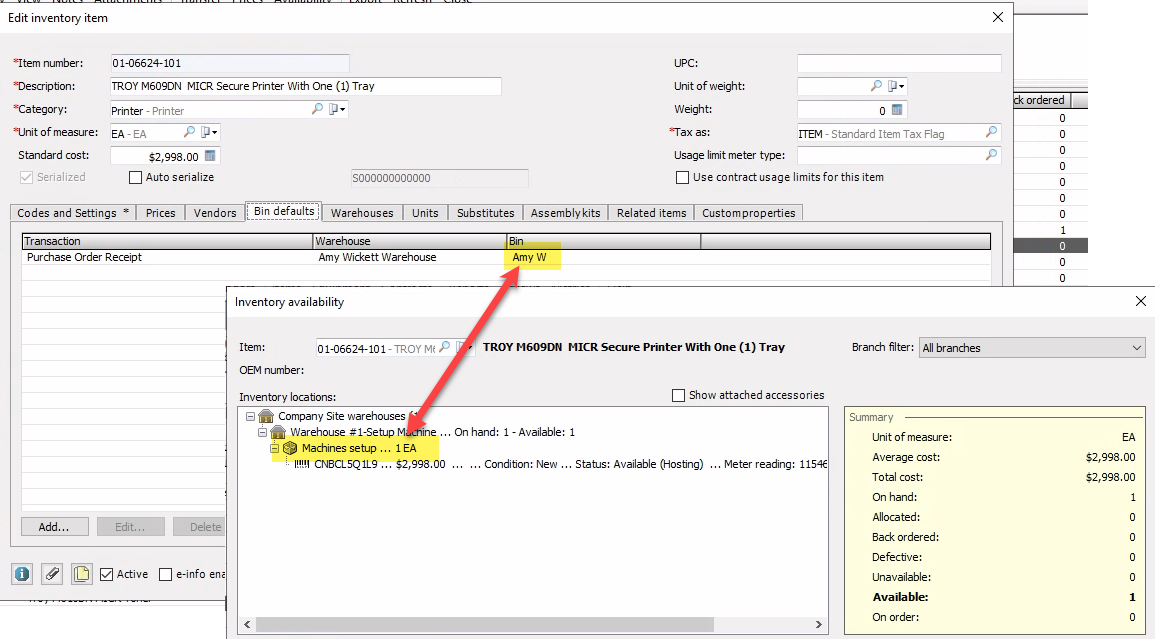This screenshot has width=1155, height=639.
Task: Click the Machines setup bin box icon
Action: 290,448
